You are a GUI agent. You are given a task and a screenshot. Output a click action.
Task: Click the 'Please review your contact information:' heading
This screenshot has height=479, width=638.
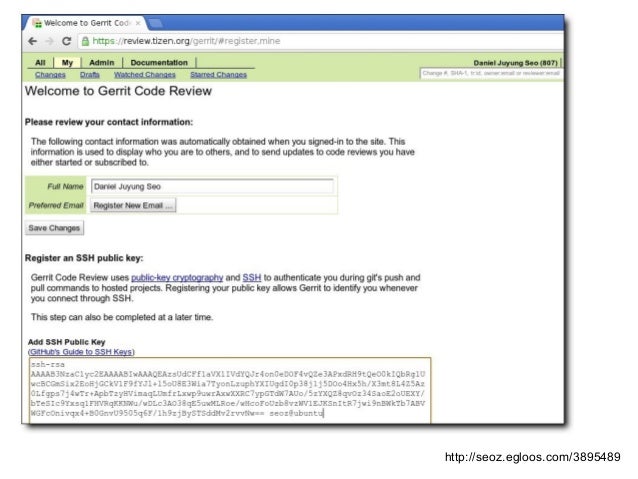coord(109,122)
